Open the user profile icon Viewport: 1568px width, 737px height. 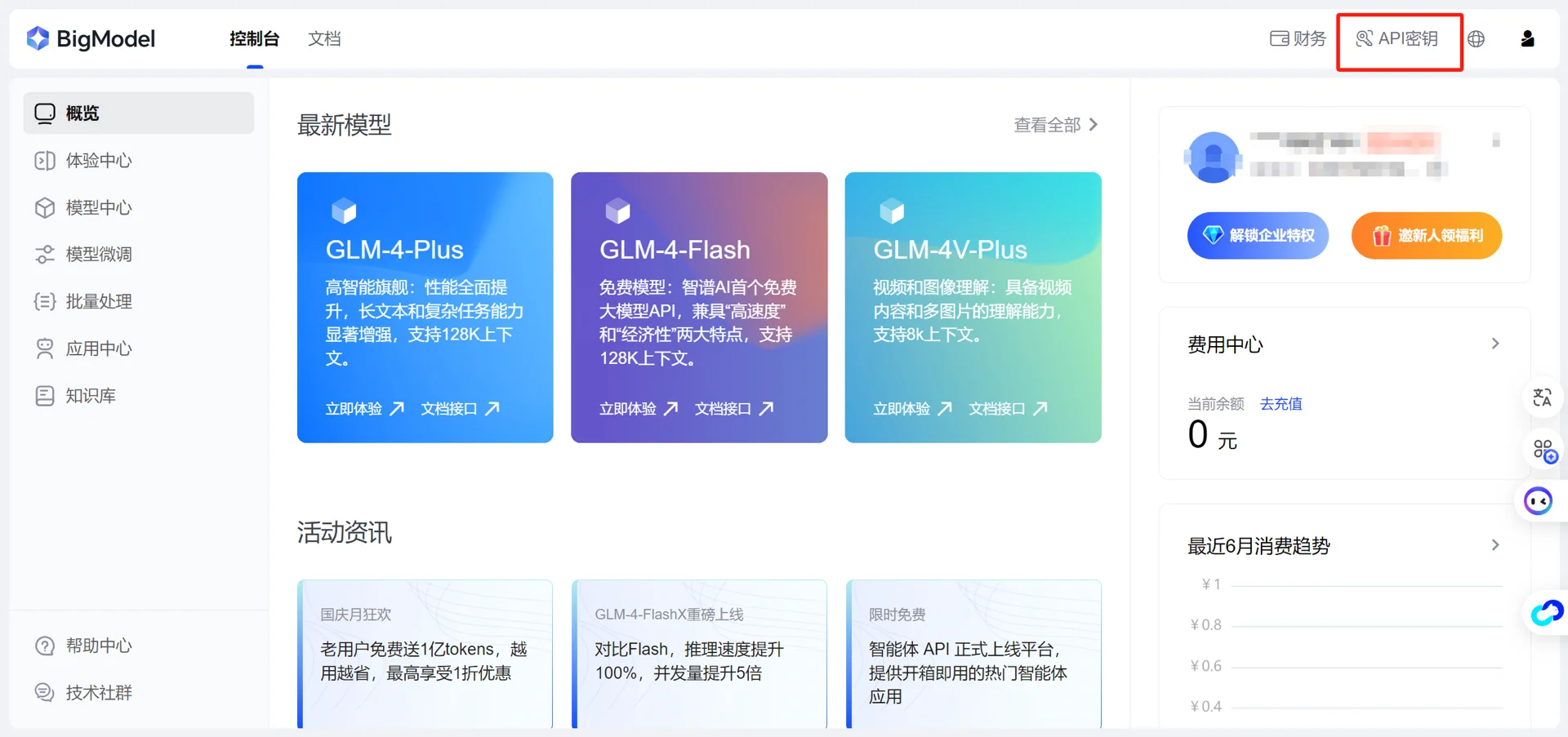1527,38
